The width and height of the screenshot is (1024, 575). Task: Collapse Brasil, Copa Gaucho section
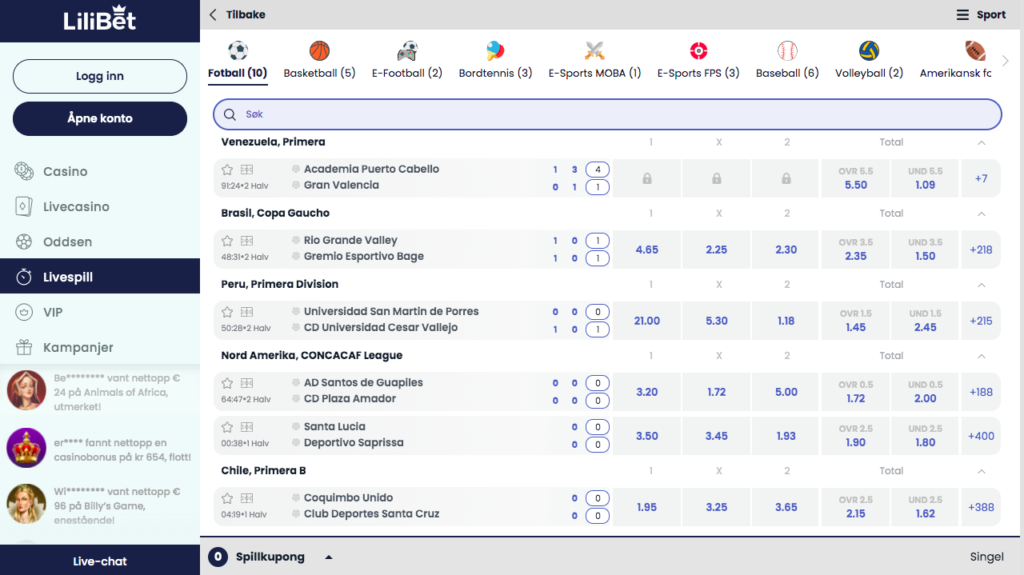(x=981, y=214)
